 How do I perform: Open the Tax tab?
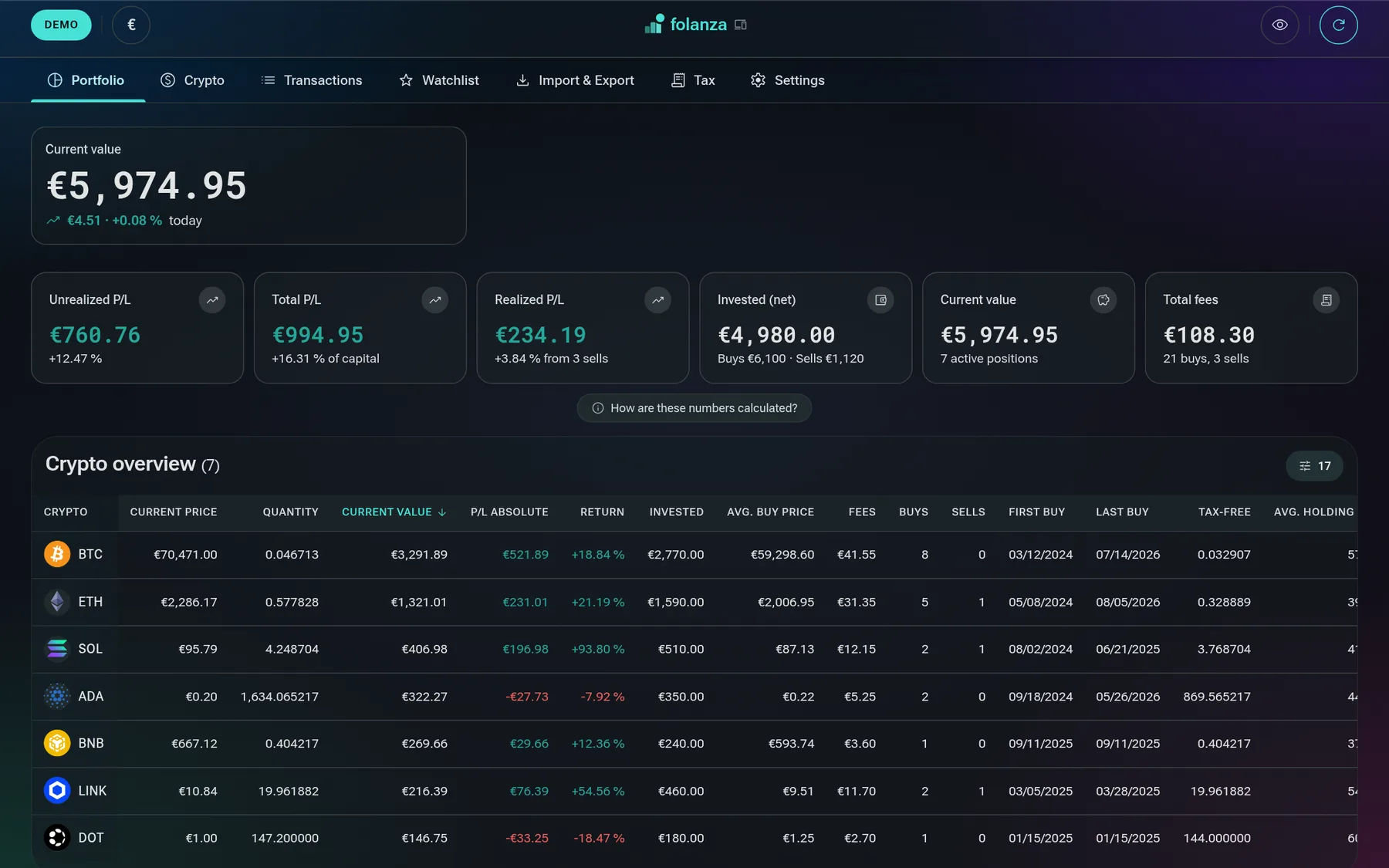(x=693, y=80)
